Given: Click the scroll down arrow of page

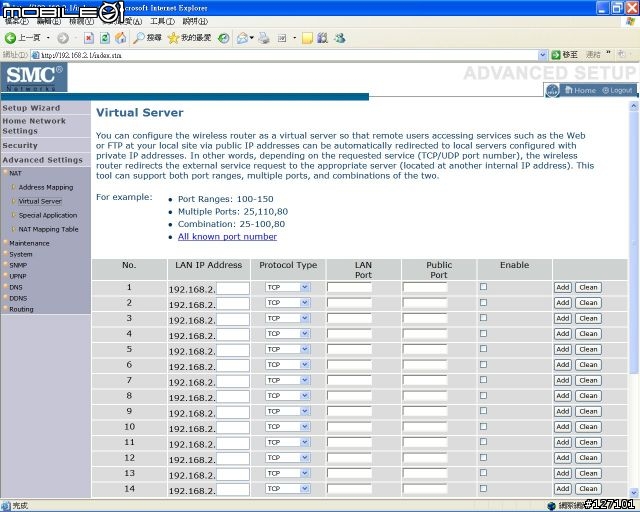Looking at the screenshot, I should [x=633, y=493].
